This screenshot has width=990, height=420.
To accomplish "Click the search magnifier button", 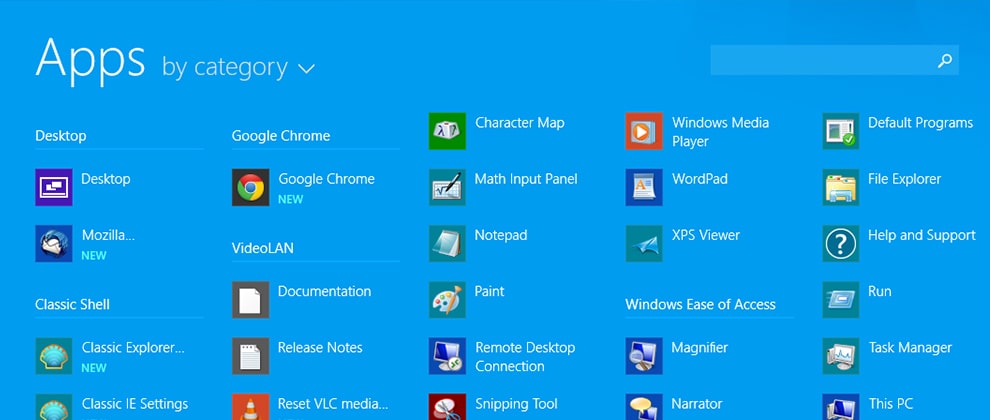I will coord(944,61).
